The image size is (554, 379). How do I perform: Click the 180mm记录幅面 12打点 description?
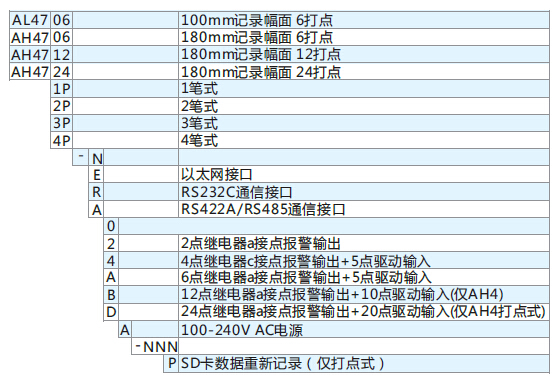coord(261,54)
